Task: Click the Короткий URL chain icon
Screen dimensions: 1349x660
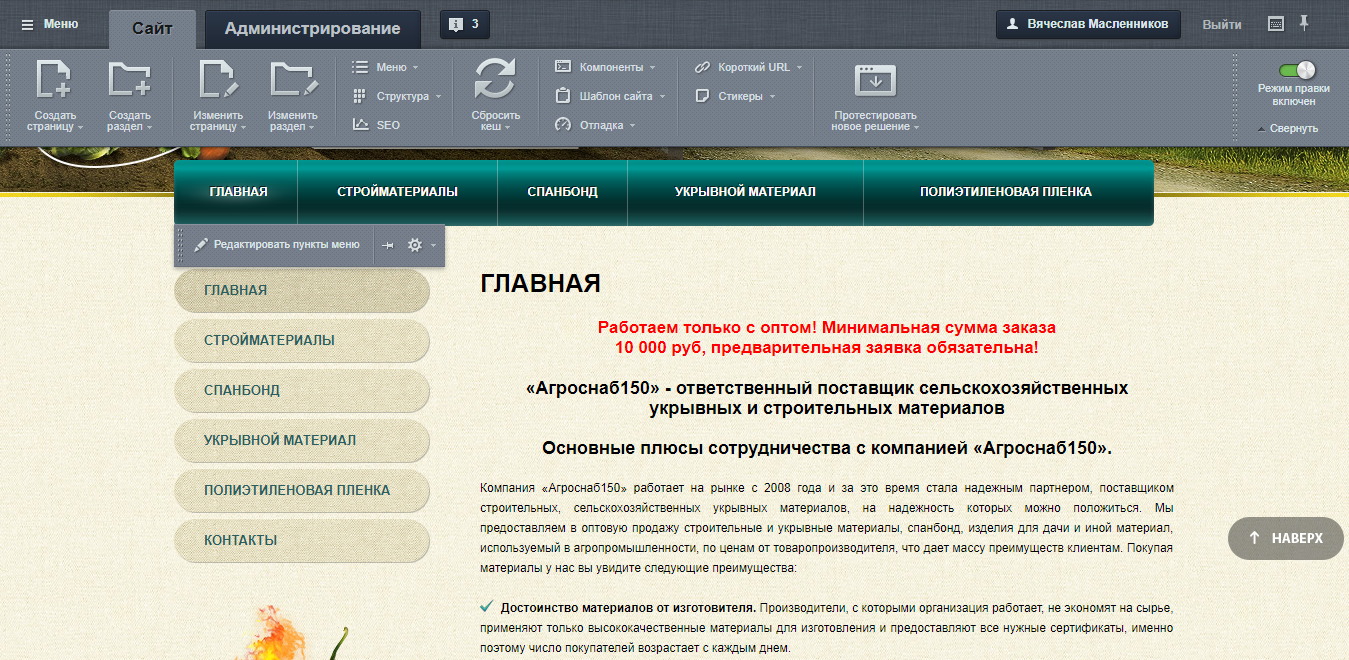Action: pos(701,67)
